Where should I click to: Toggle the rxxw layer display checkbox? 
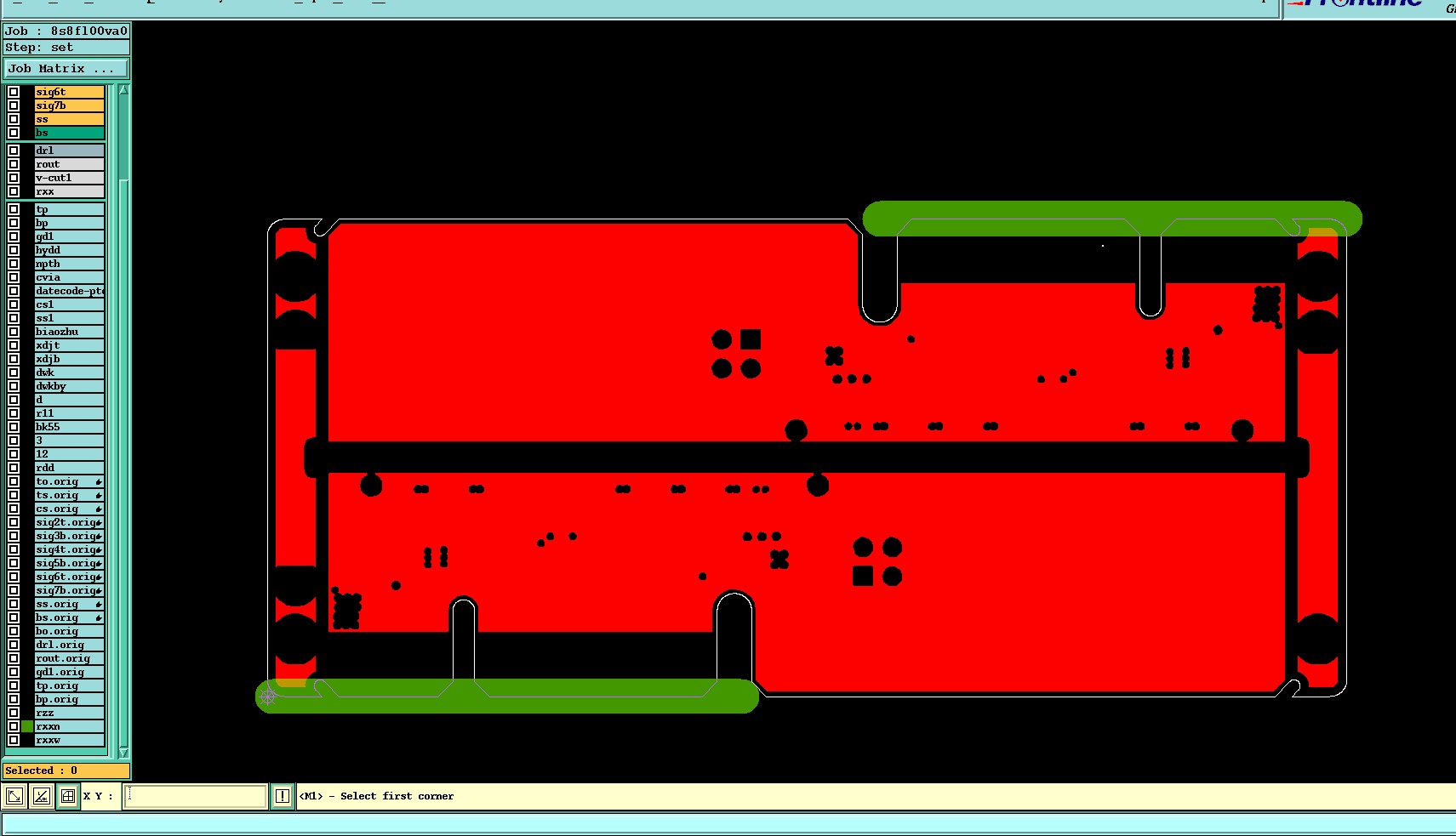pos(14,740)
